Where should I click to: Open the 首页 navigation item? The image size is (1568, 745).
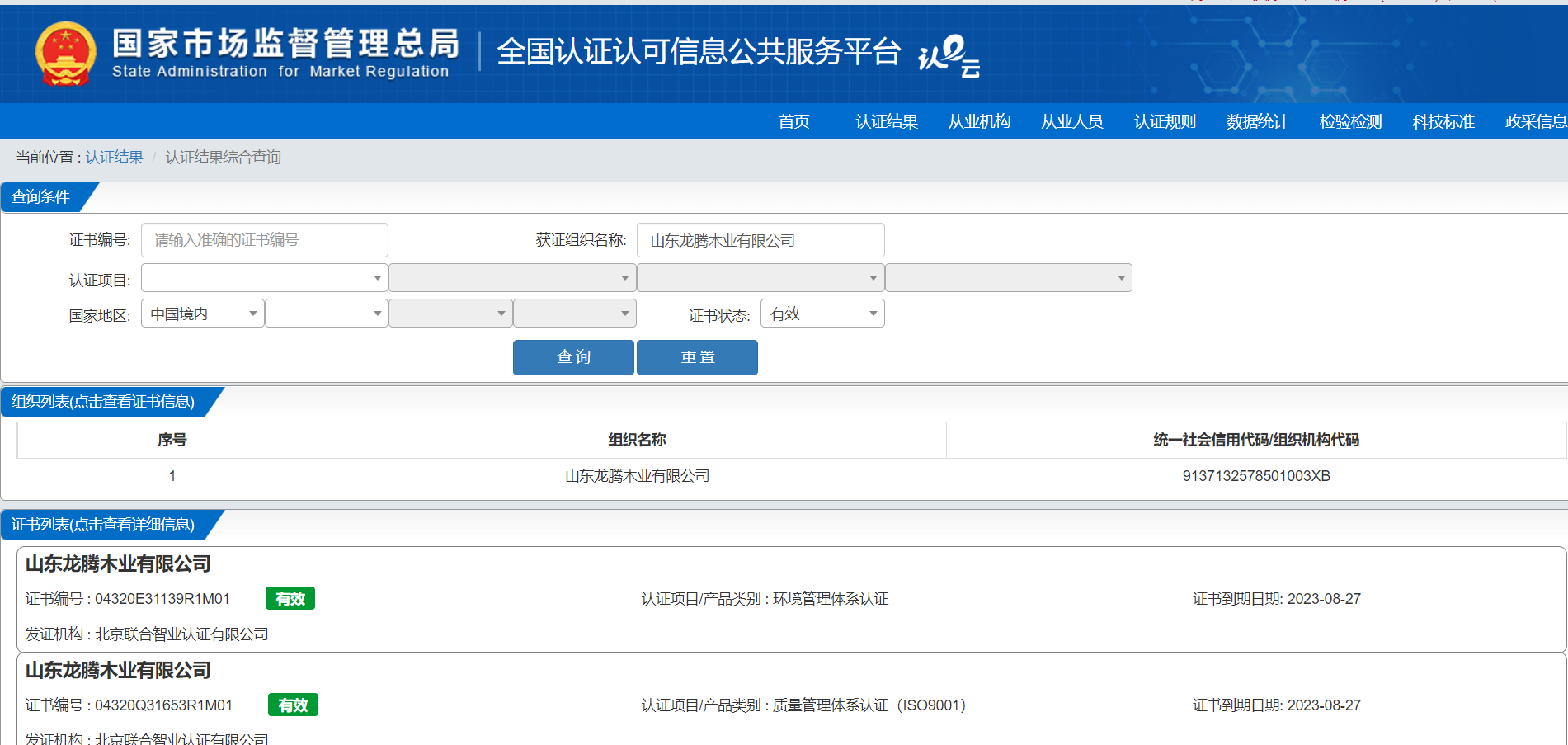pos(793,121)
